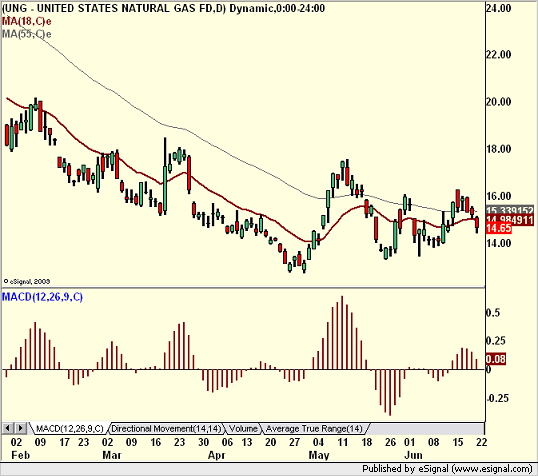Viewport: 538px width, 476px height.
Task: Click the 18.00 price axis label
Action: 498,149
